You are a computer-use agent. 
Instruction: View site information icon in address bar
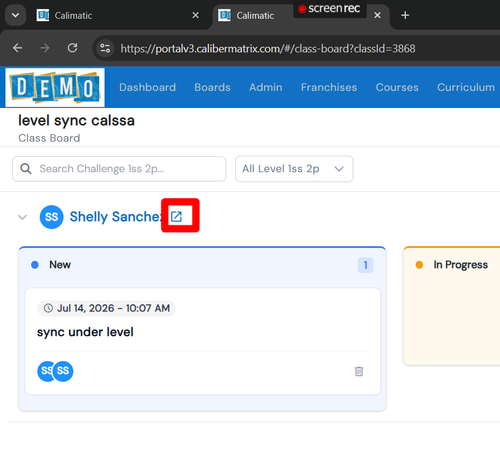point(105,48)
